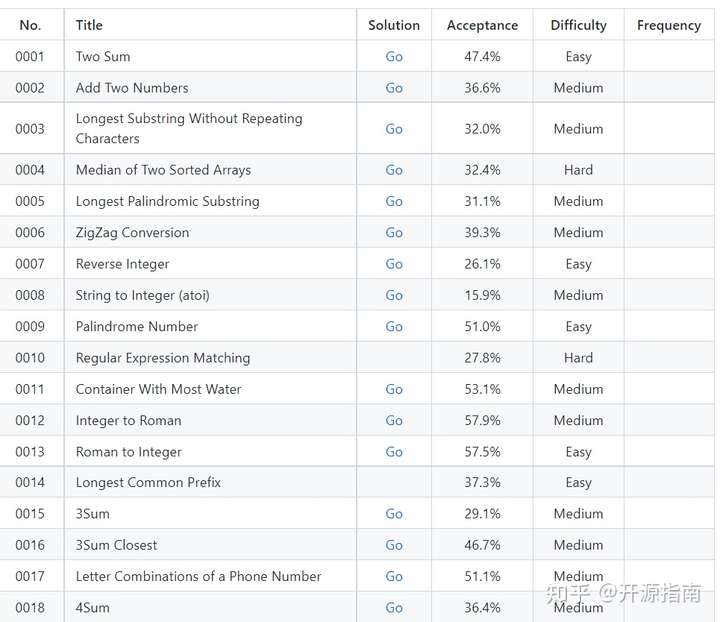Click Go link for Container With Most Water
Image resolution: width=720 pixels, height=622 pixels.
click(394, 389)
